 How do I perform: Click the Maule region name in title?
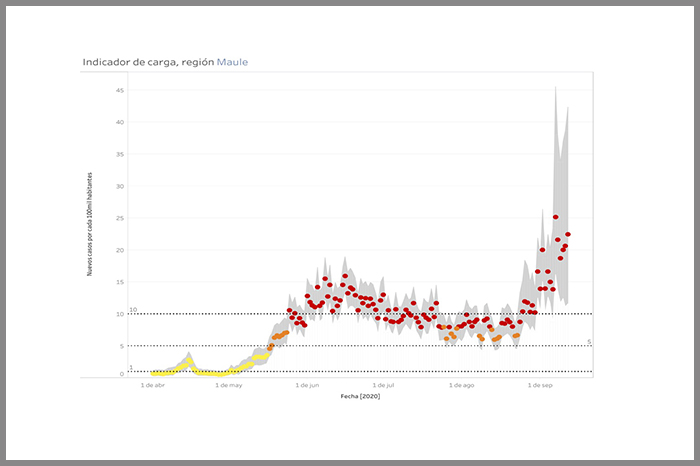pyautogui.click(x=232, y=62)
